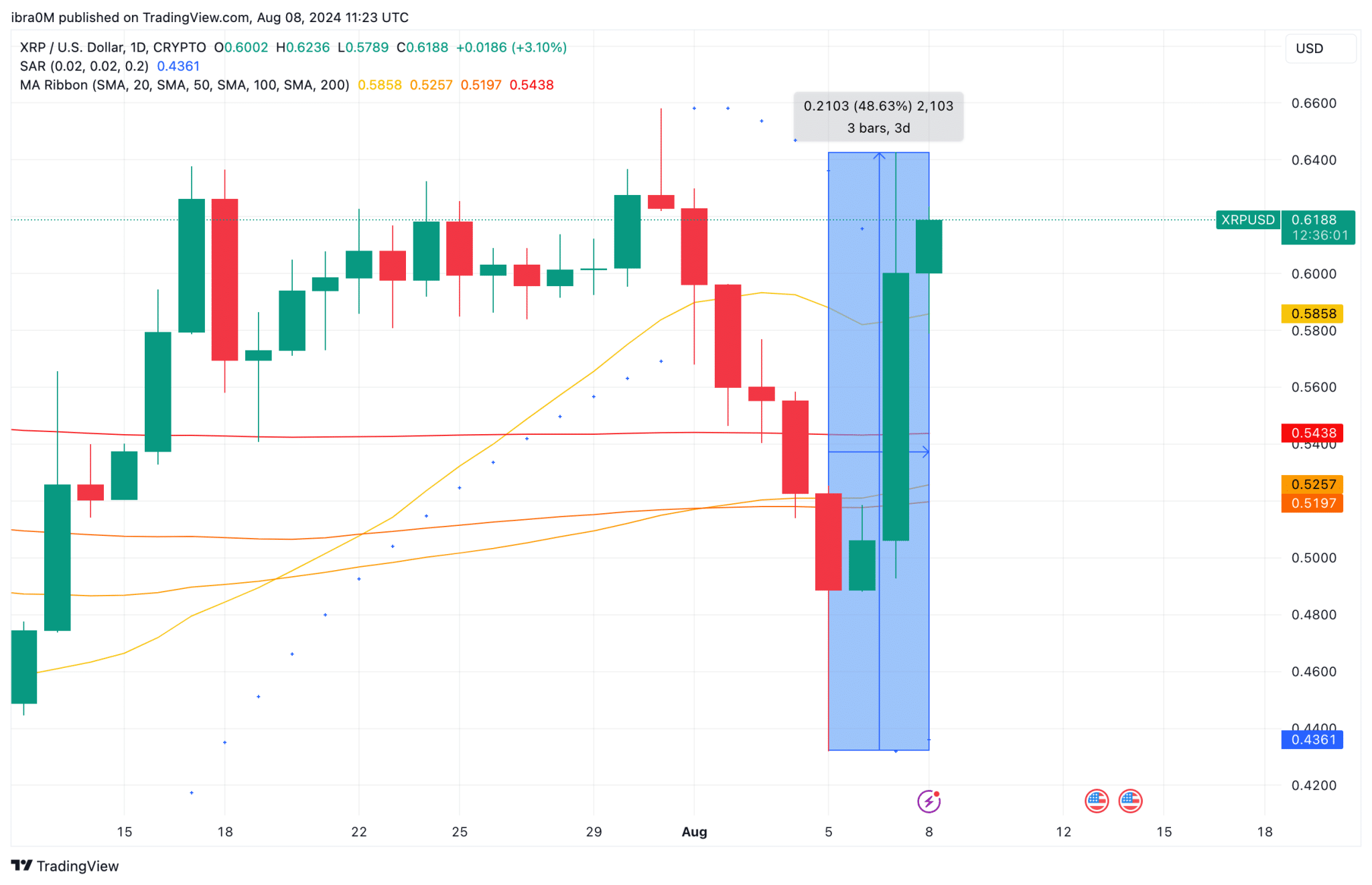
Task: Click the 0.6400 price axis label
Action: pos(1314,160)
